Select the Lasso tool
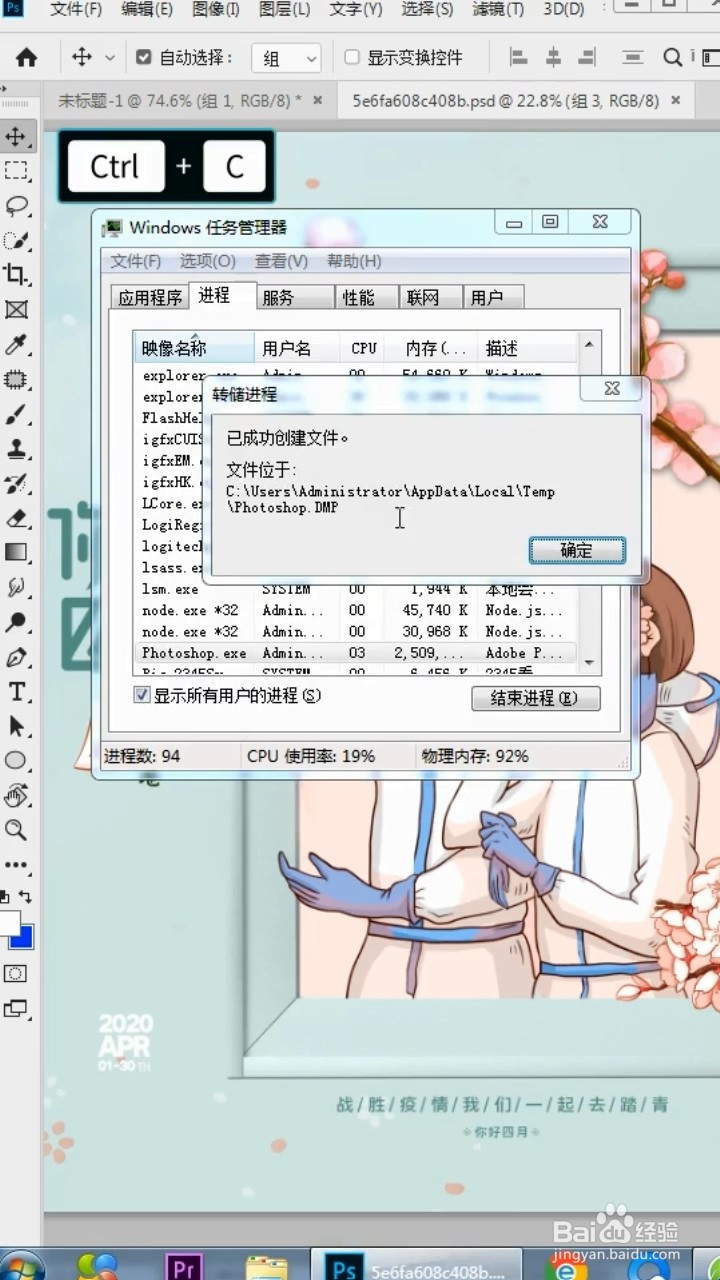Viewport: 720px width, 1280px height. 16,206
